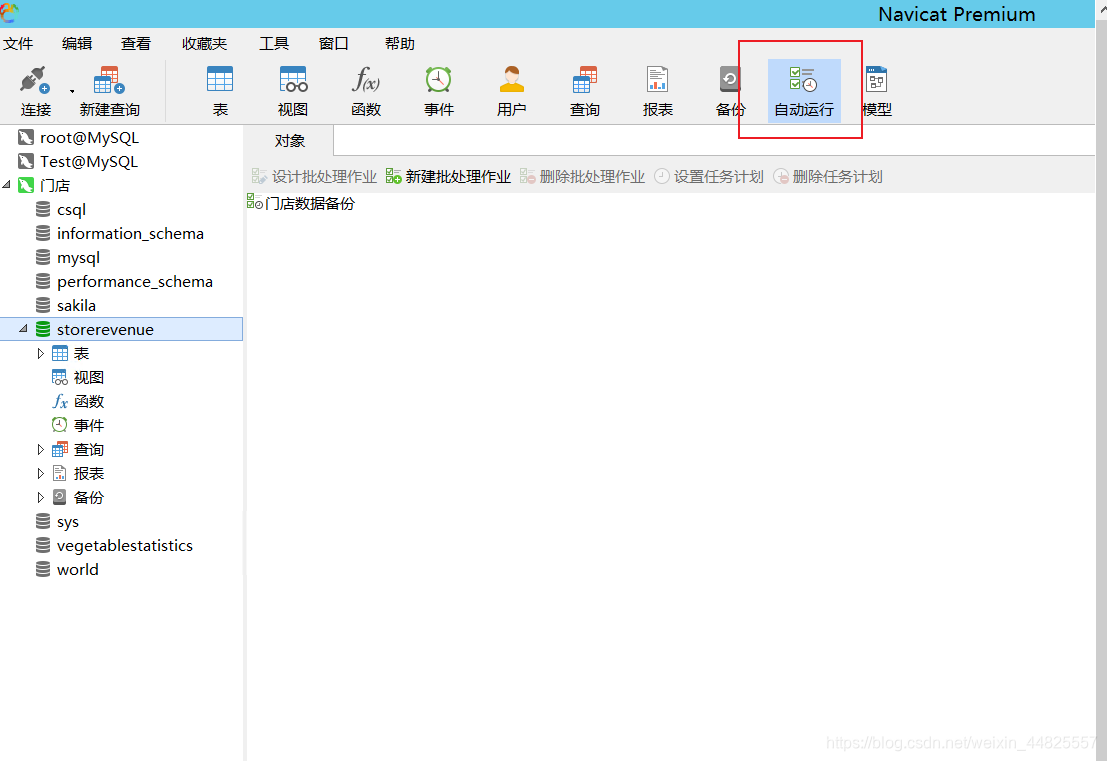Click 新建批处理作业 button

(448, 176)
